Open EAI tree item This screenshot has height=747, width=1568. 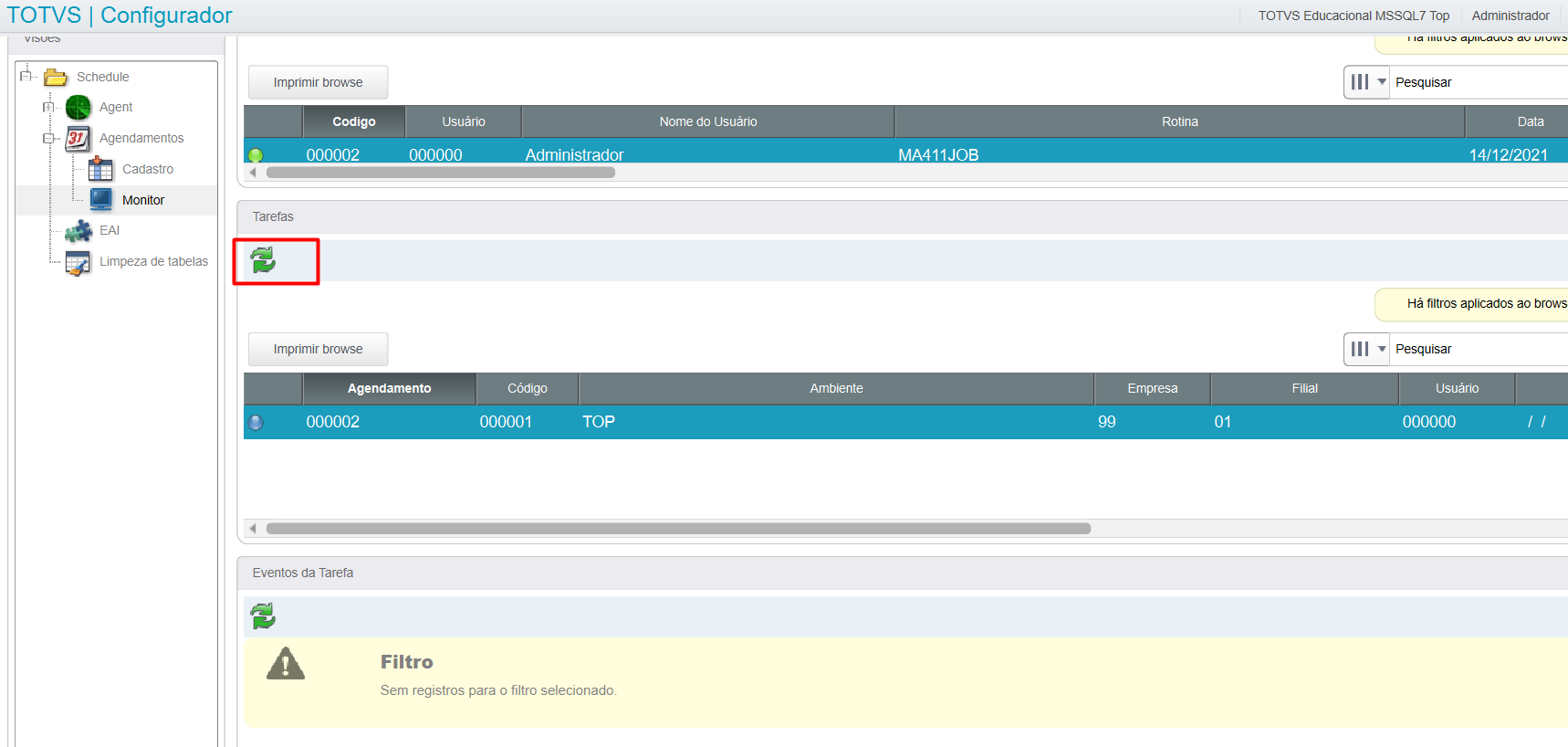pos(110,230)
